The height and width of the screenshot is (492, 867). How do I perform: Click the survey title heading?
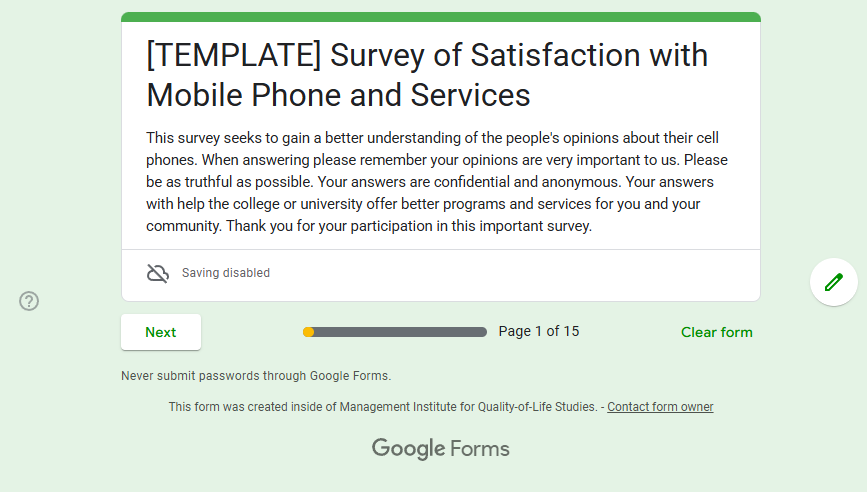coord(427,74)
